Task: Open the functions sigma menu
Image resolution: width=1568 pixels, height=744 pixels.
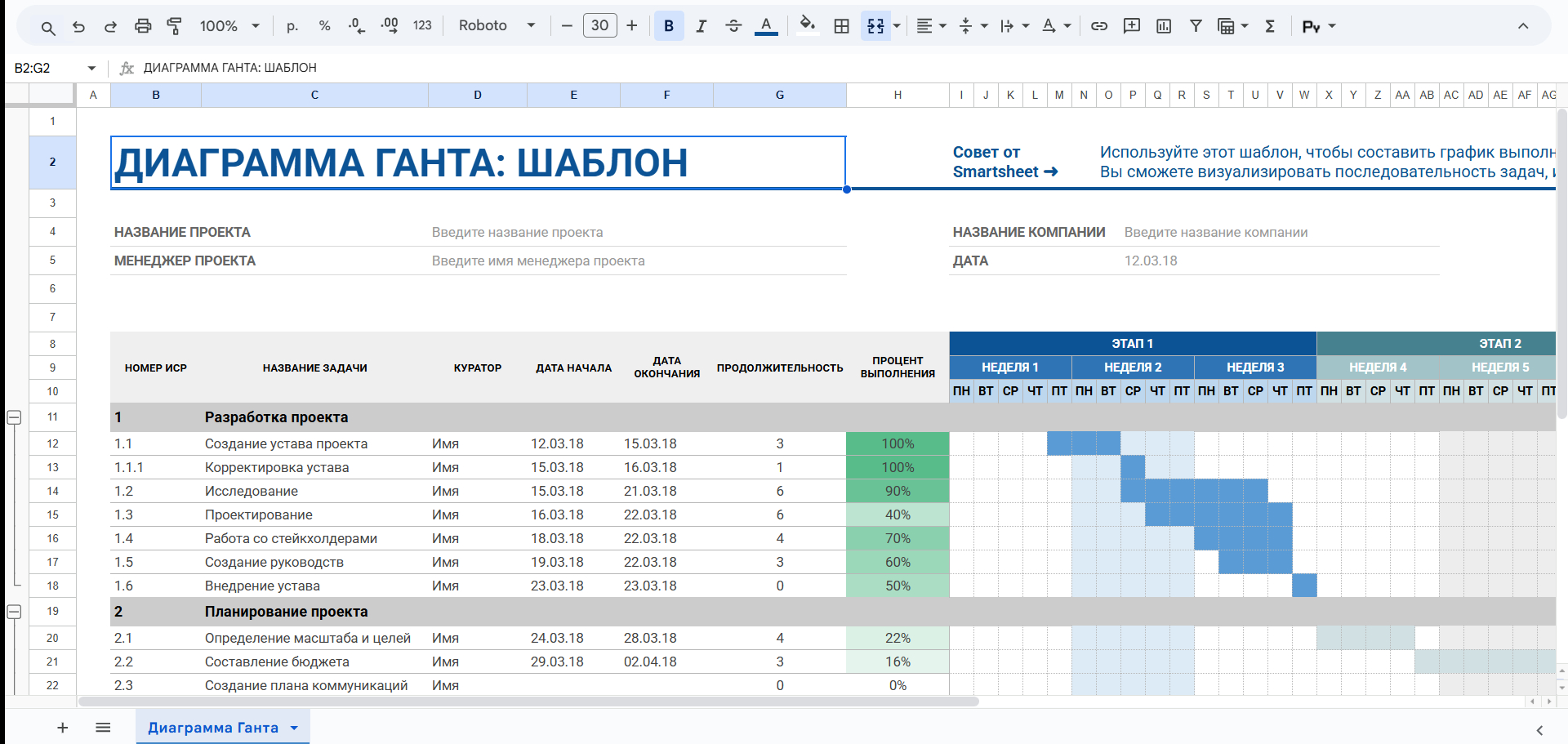Action: [x=1270, y=26]
